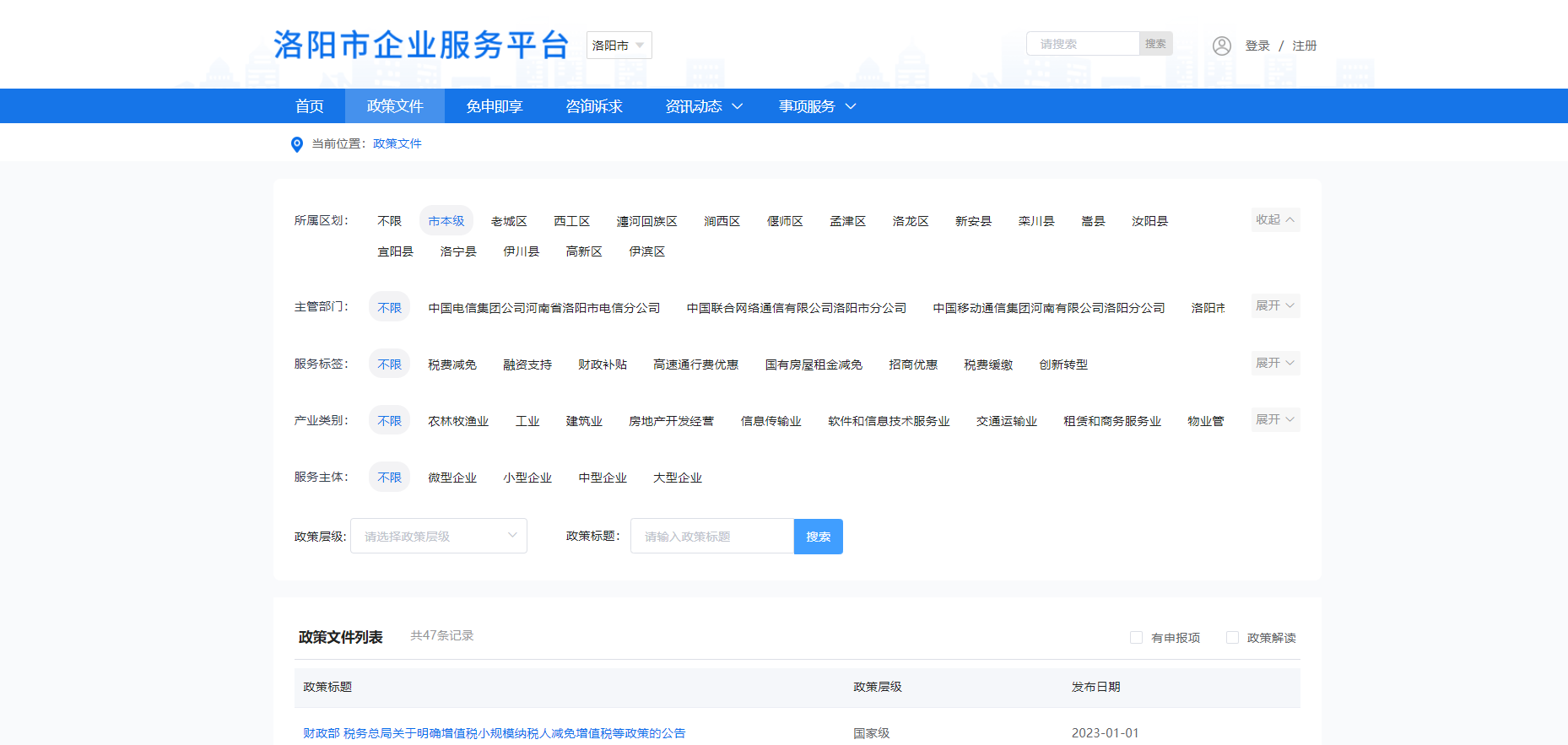Click the location pin icon in breadcrumb
The image size is (1568, 745).
click(x=297, y=144)
